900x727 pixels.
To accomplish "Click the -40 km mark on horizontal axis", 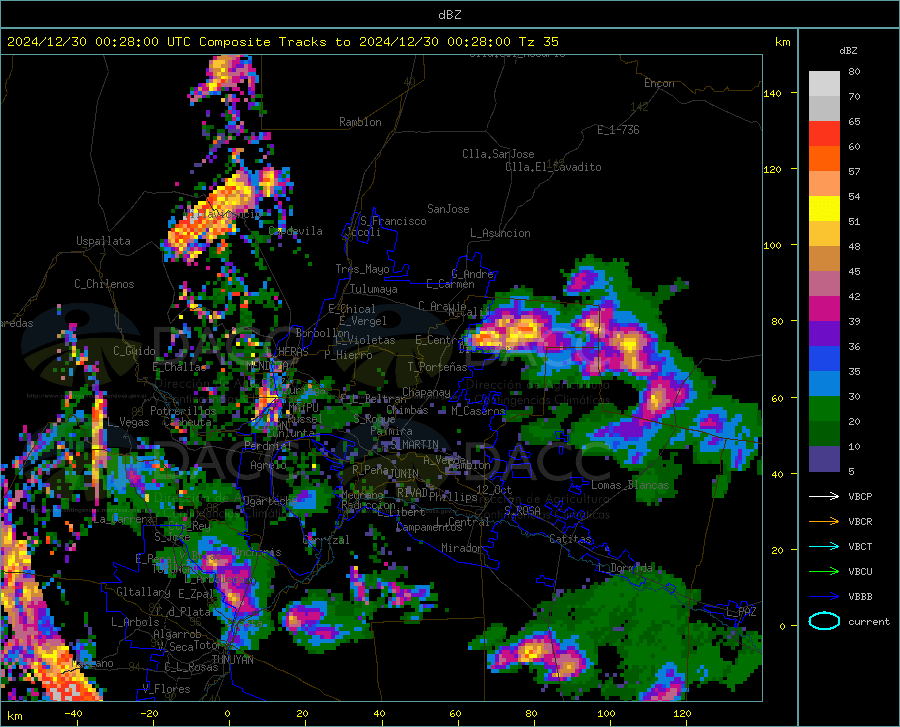I will click(73, 713).
